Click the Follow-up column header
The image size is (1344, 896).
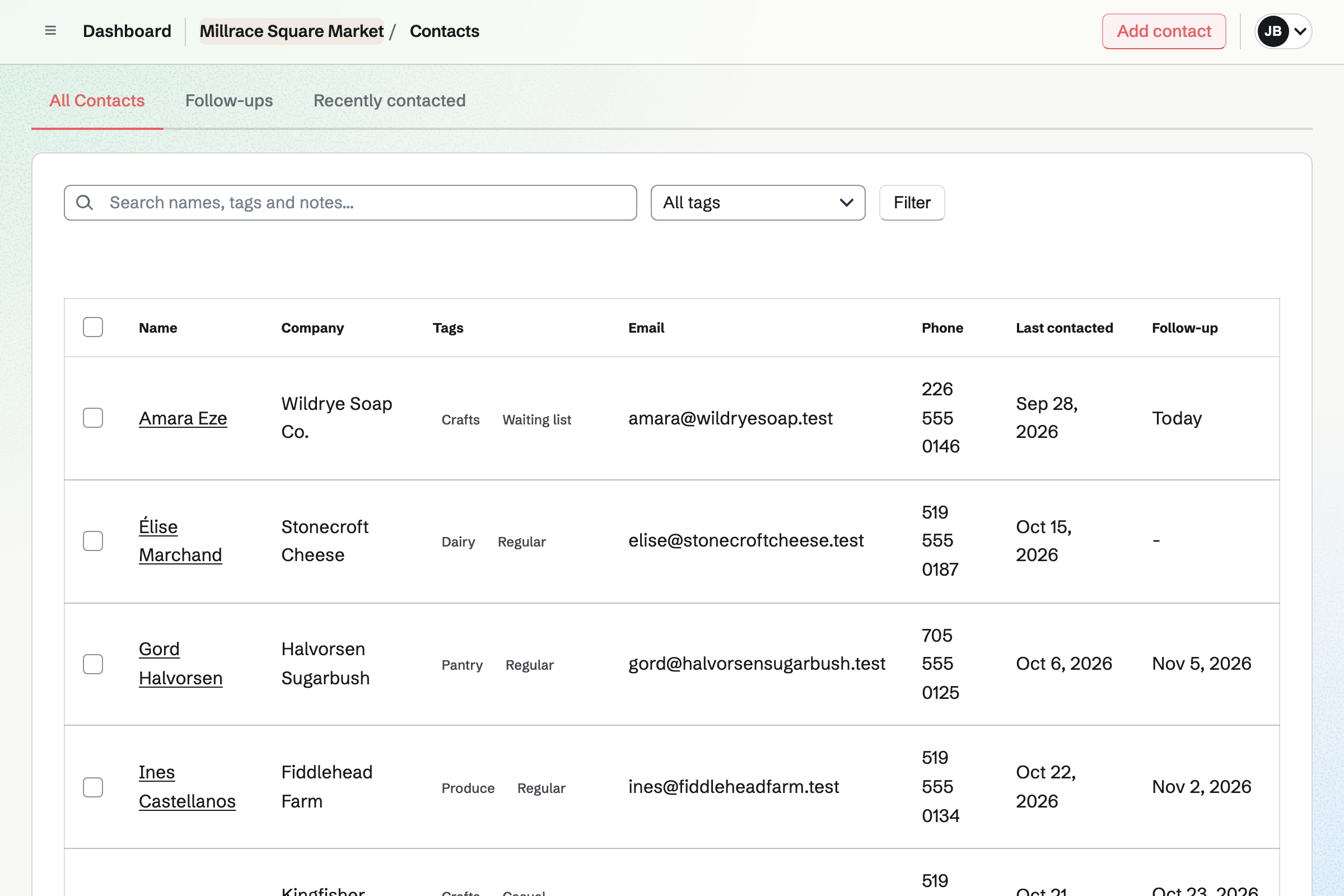(x=1184, y=328)
